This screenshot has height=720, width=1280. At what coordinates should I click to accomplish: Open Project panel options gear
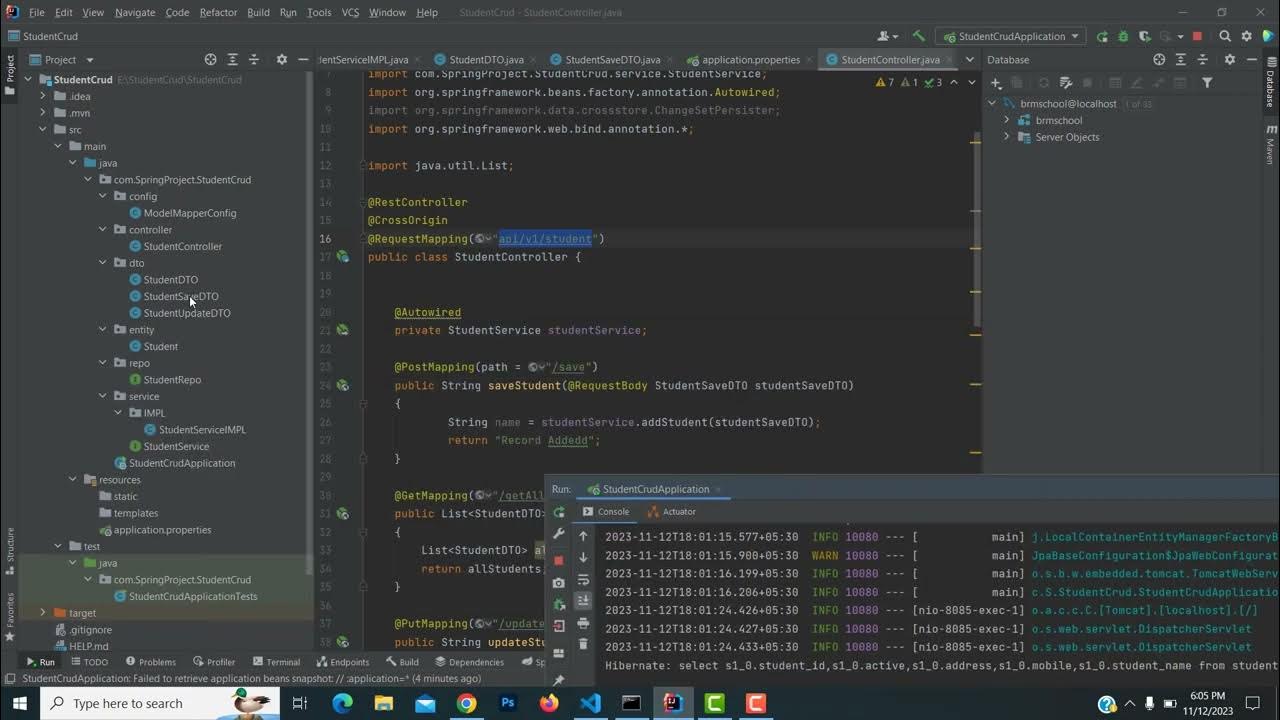tap(281, 60)
